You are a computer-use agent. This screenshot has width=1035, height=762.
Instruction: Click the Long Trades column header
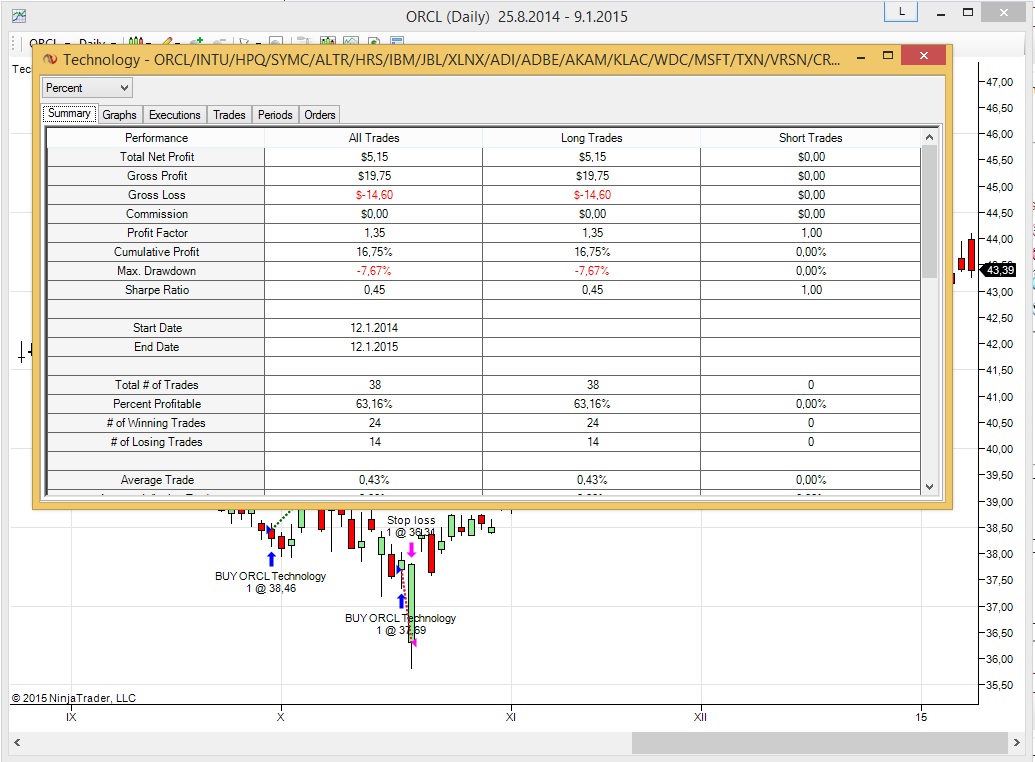pyautogui.click(x=591, y=138)
